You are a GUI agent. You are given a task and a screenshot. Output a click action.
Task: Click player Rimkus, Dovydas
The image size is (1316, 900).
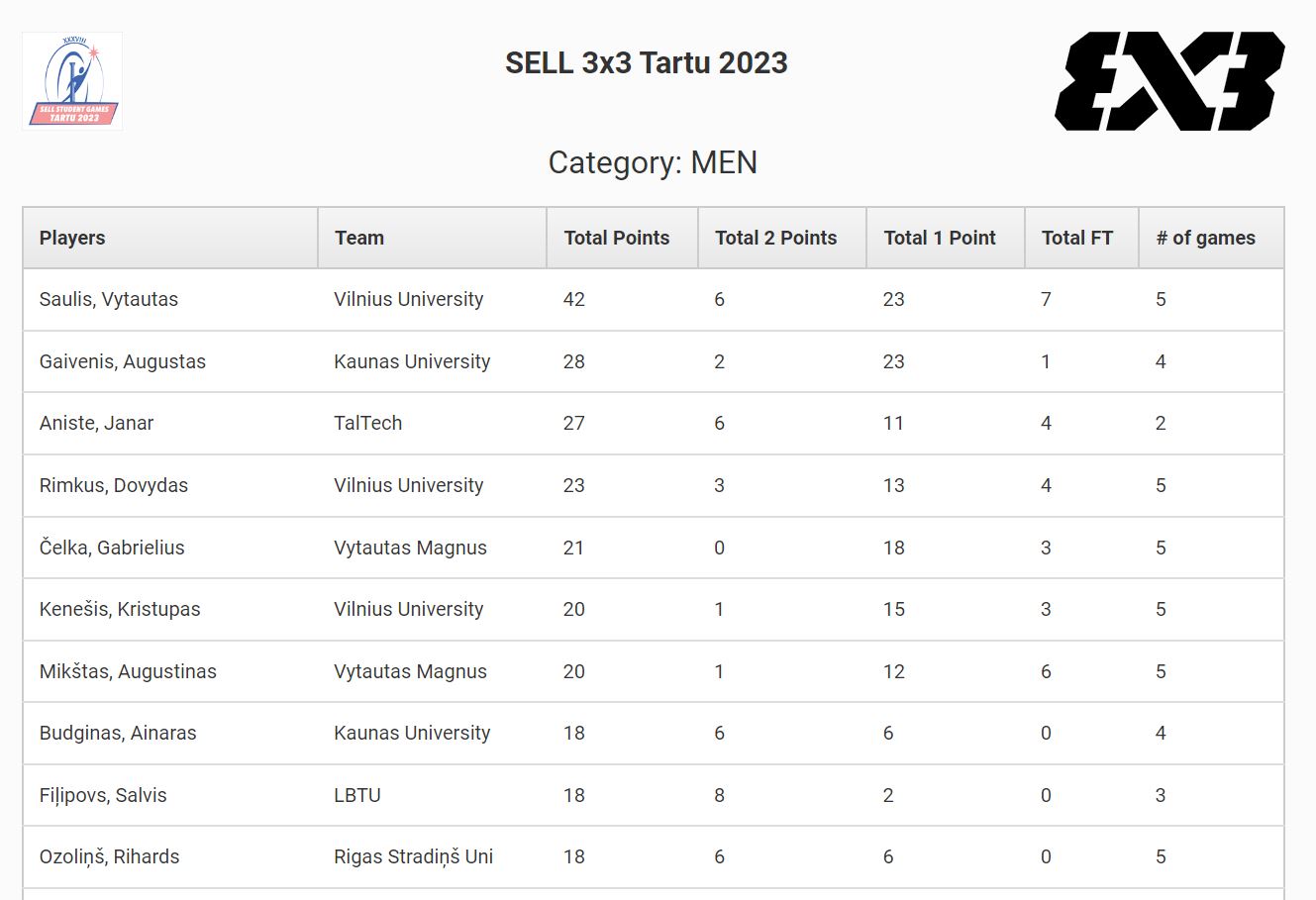pyautogui.click(x=114, y=485)
